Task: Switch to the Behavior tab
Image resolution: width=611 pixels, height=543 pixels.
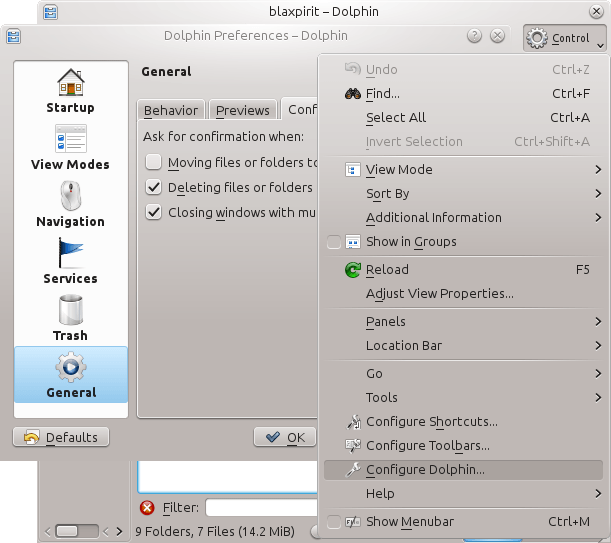Action: [x=171, y=110]
